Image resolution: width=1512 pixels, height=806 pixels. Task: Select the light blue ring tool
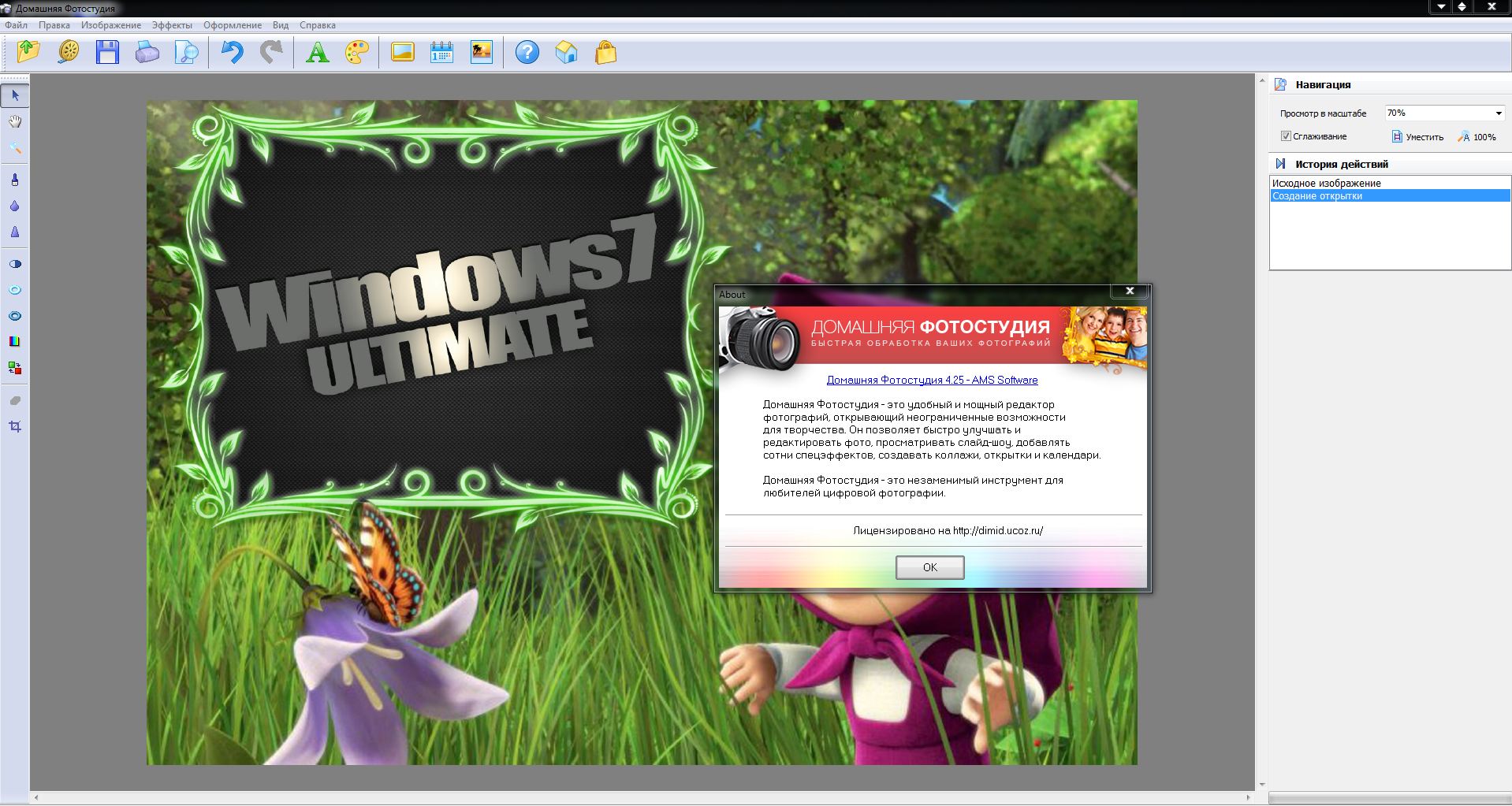click(15, 290)
